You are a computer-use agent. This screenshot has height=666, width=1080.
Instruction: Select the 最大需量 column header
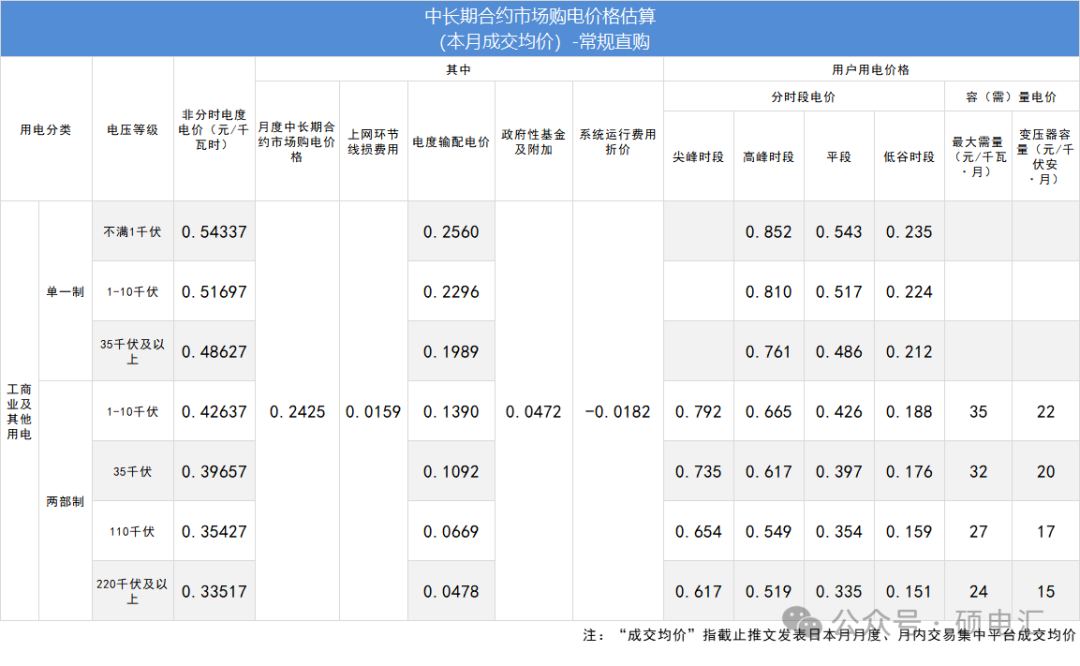click(x=977, y=157)
